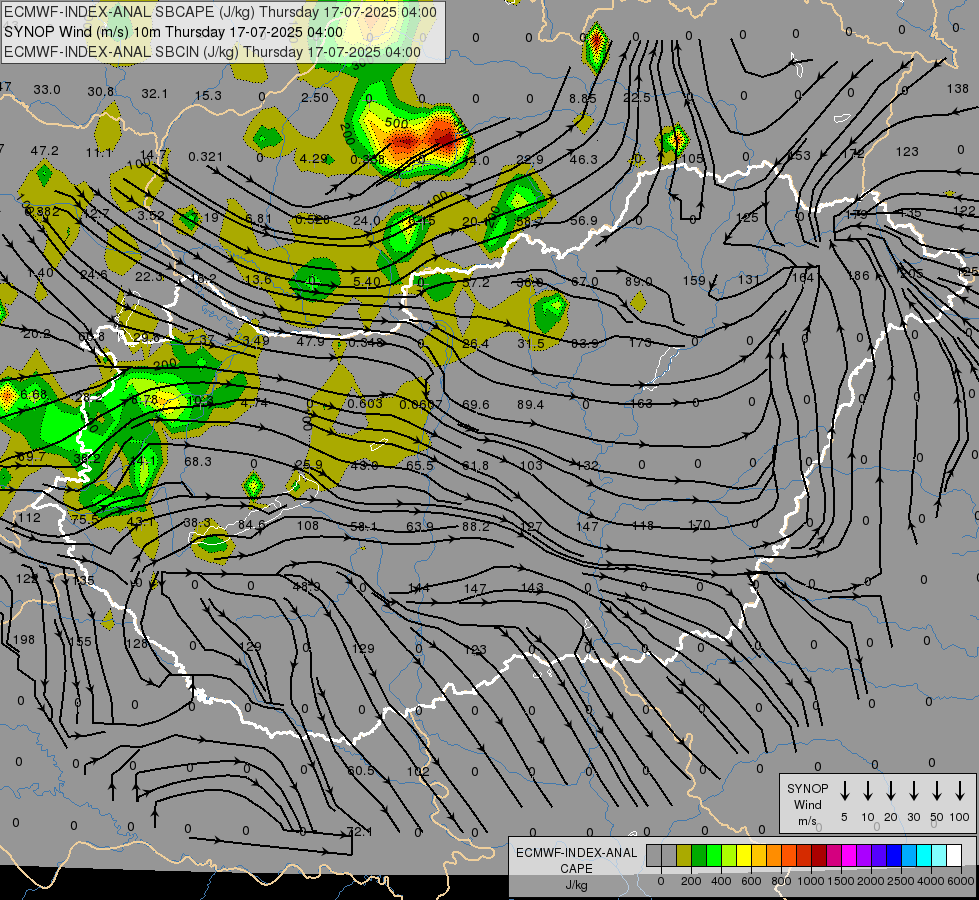Click the 30 m/s wind arrow in legend

pos(914,791)
